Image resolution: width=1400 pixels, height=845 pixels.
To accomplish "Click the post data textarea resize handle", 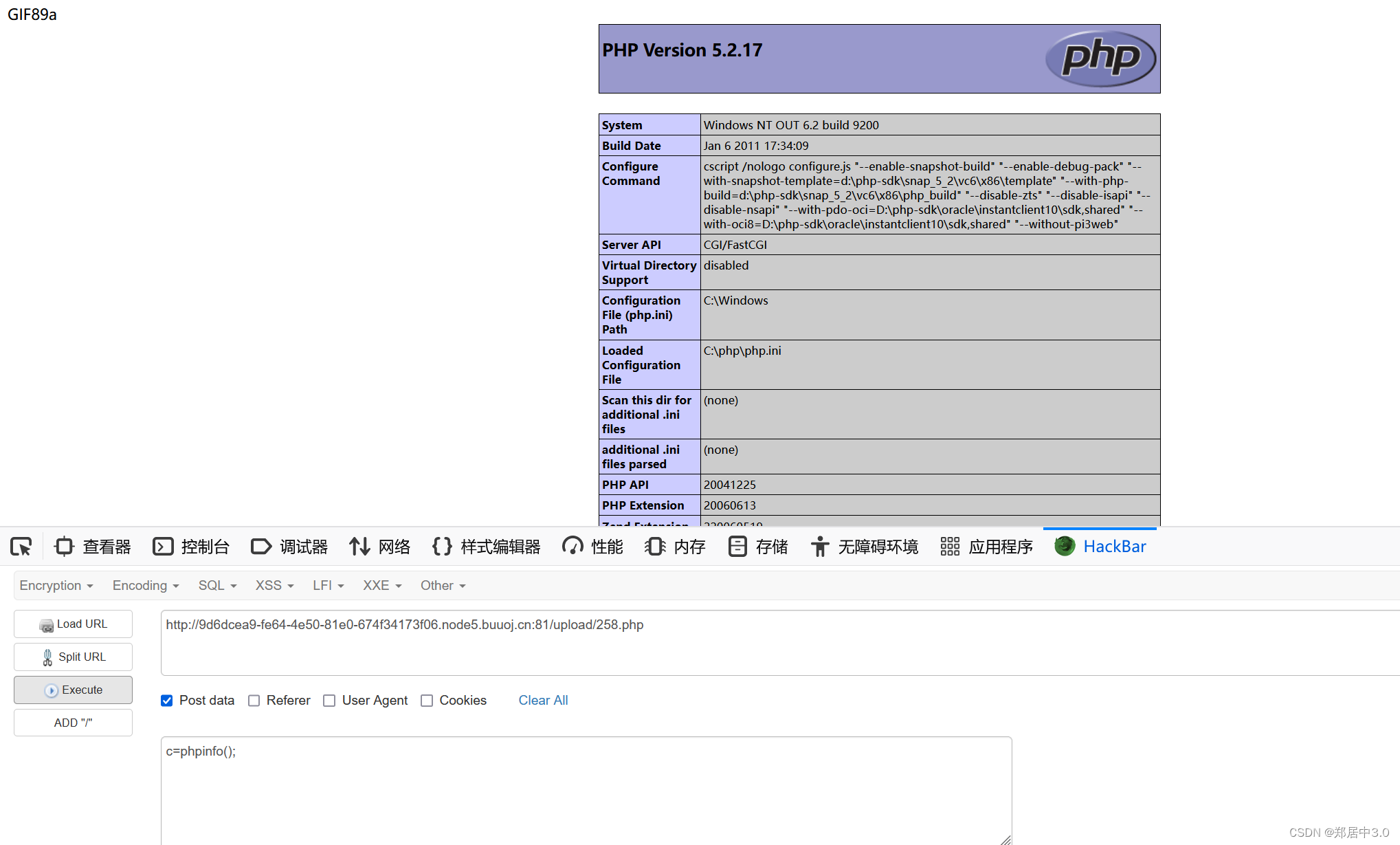I will point(1005,839).
